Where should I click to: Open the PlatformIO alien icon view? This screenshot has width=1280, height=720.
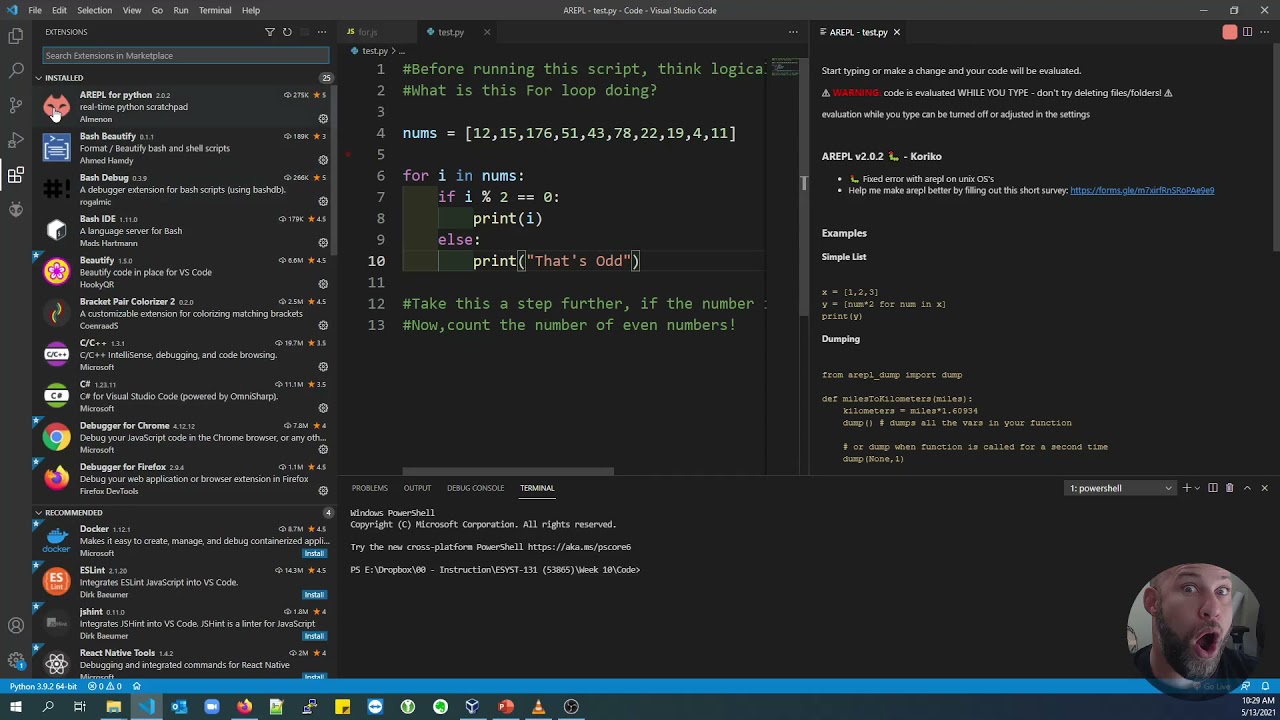tap(16, 209)
